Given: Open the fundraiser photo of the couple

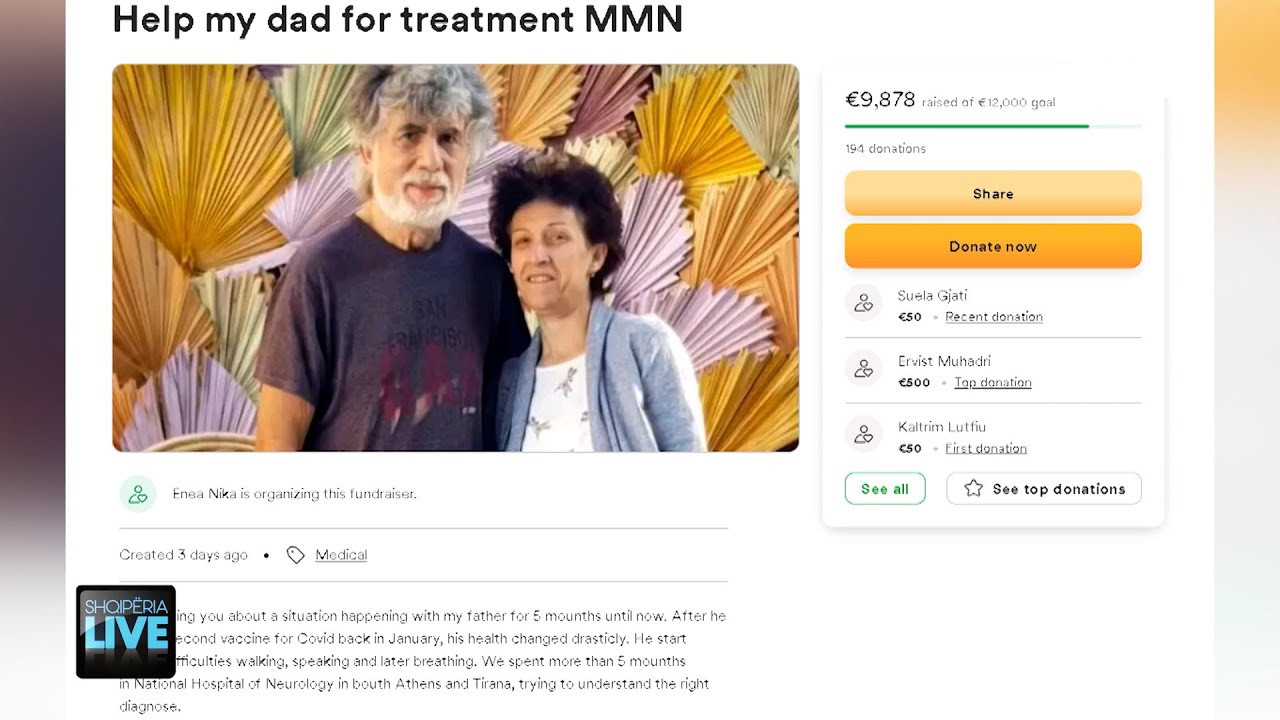Looking at the screenshot, I should [x=455, y=258].
